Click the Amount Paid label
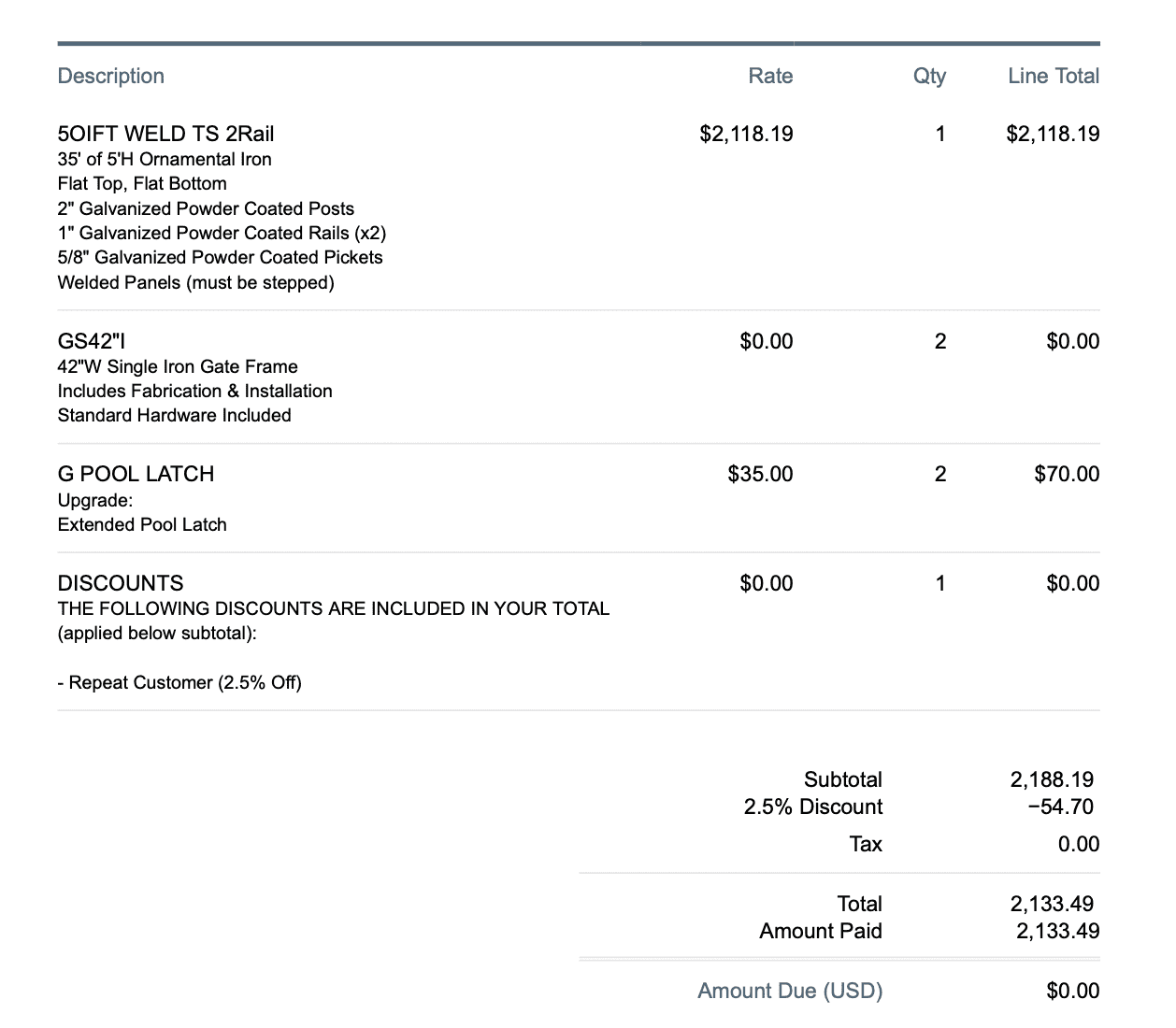The width and height of the screenshot is (1176, 1028). click(x=820, y=931)
